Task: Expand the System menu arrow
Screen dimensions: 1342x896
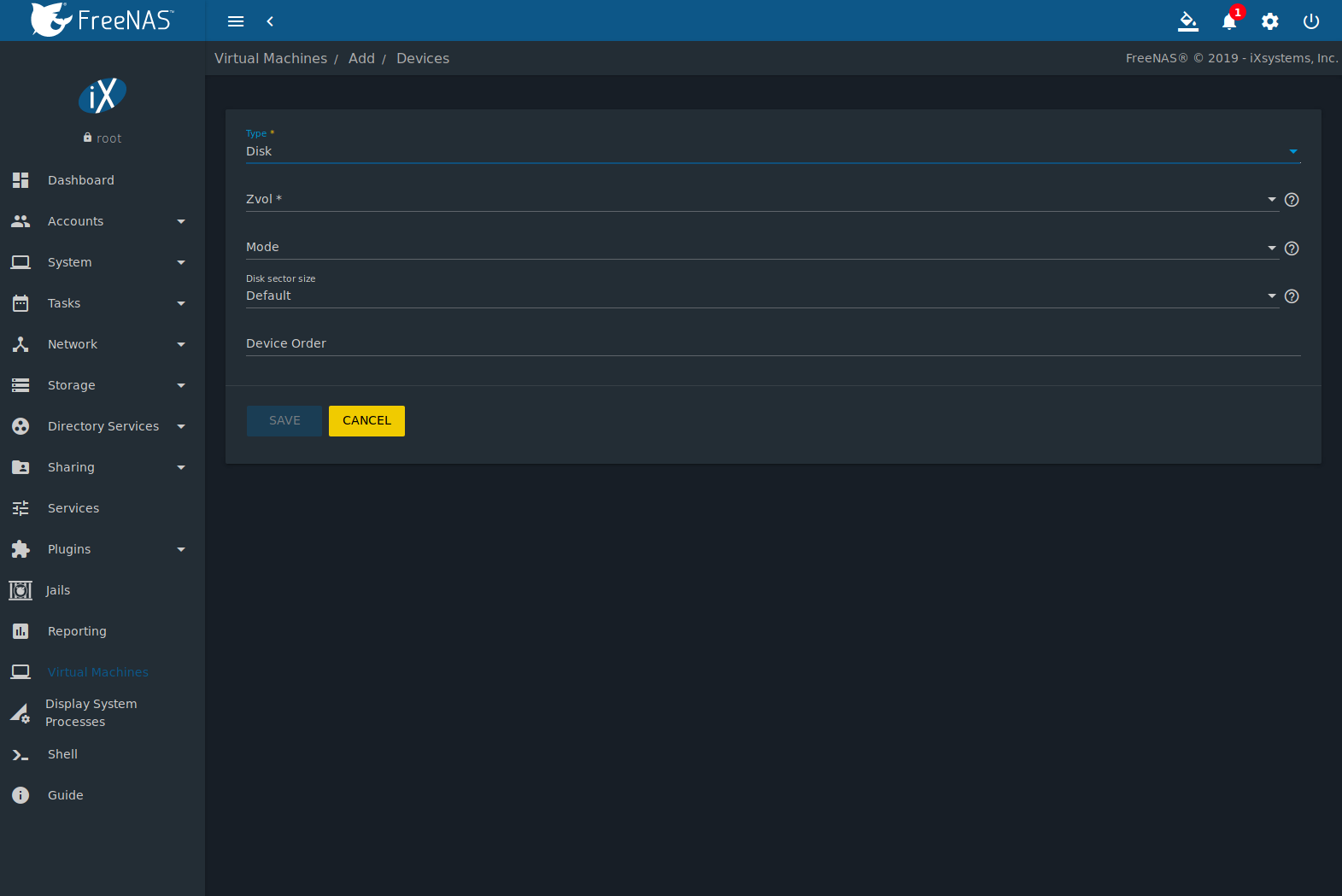Action: (x=181, y=262)
